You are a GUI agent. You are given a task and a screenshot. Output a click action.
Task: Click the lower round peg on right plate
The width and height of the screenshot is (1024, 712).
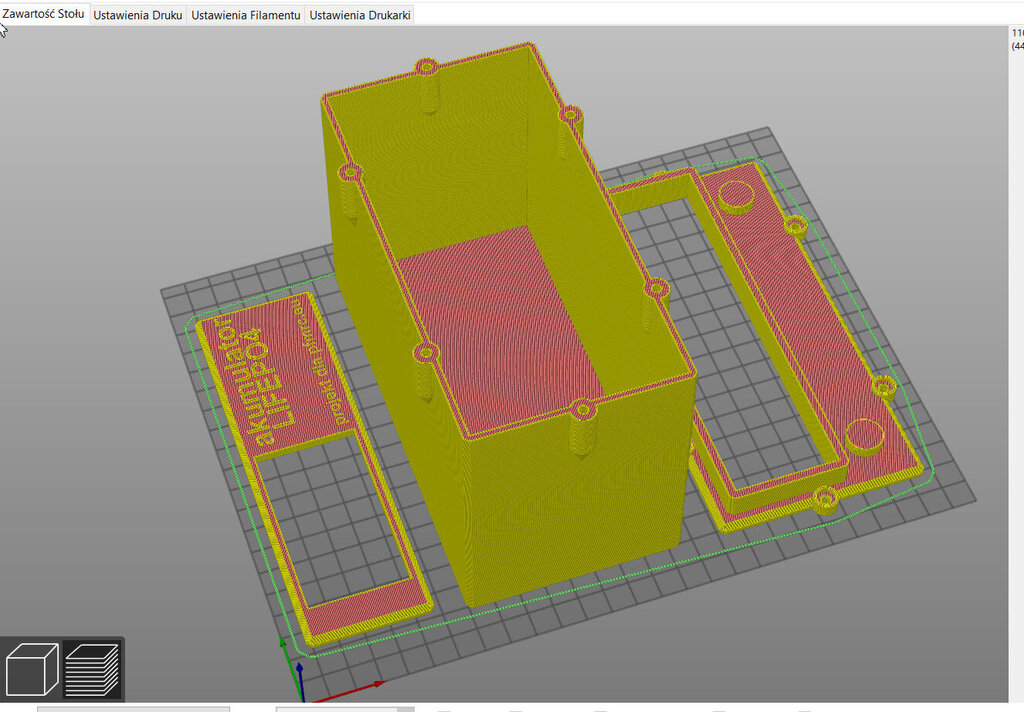[x=864, y=436]
